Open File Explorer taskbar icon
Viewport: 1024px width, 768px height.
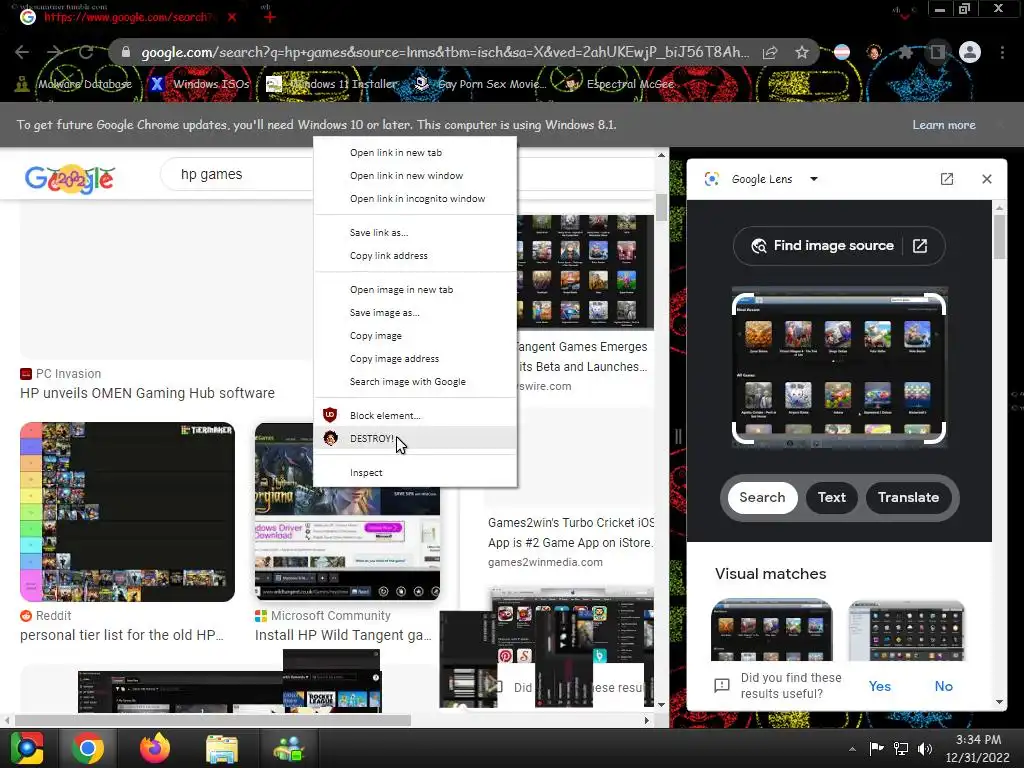point(222,748)
